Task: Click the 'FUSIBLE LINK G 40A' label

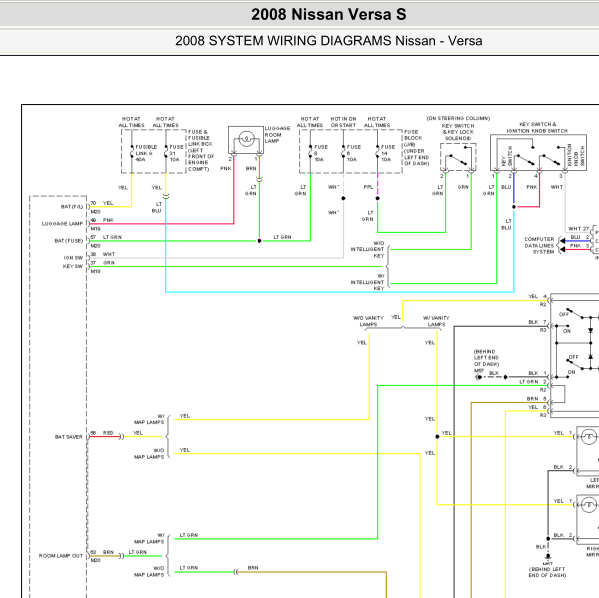Action: click(x=146, y=153)
